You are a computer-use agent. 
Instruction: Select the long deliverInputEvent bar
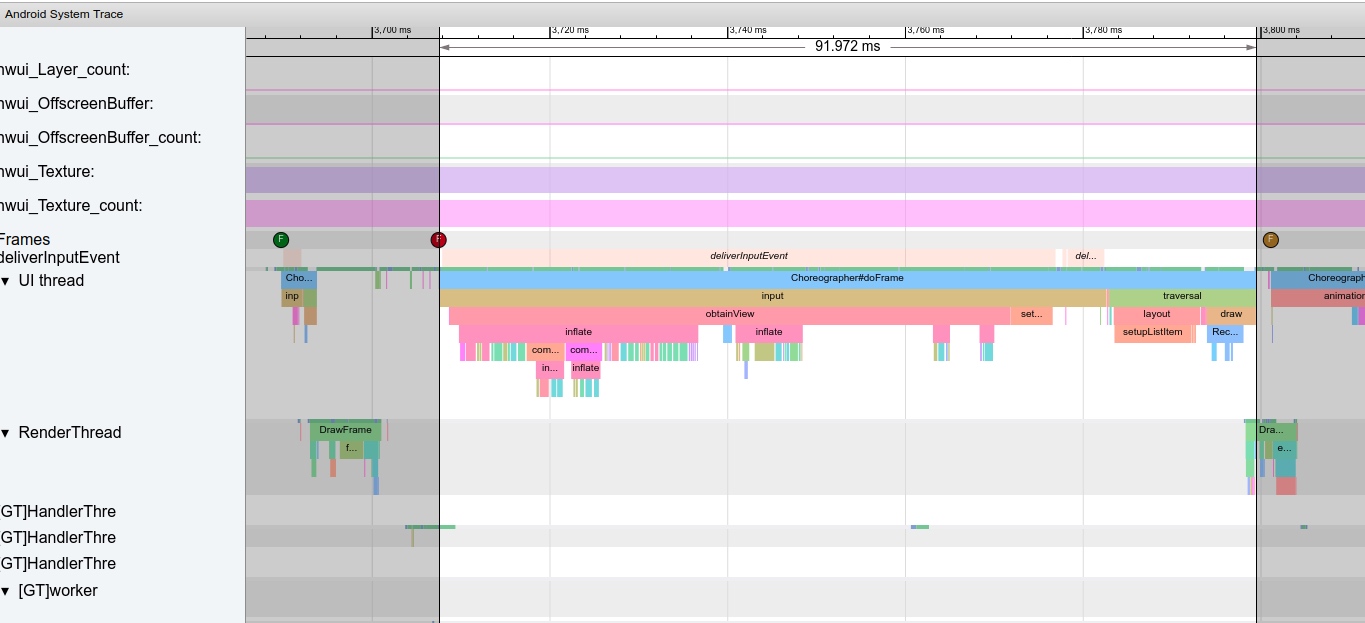coord(748,257)
